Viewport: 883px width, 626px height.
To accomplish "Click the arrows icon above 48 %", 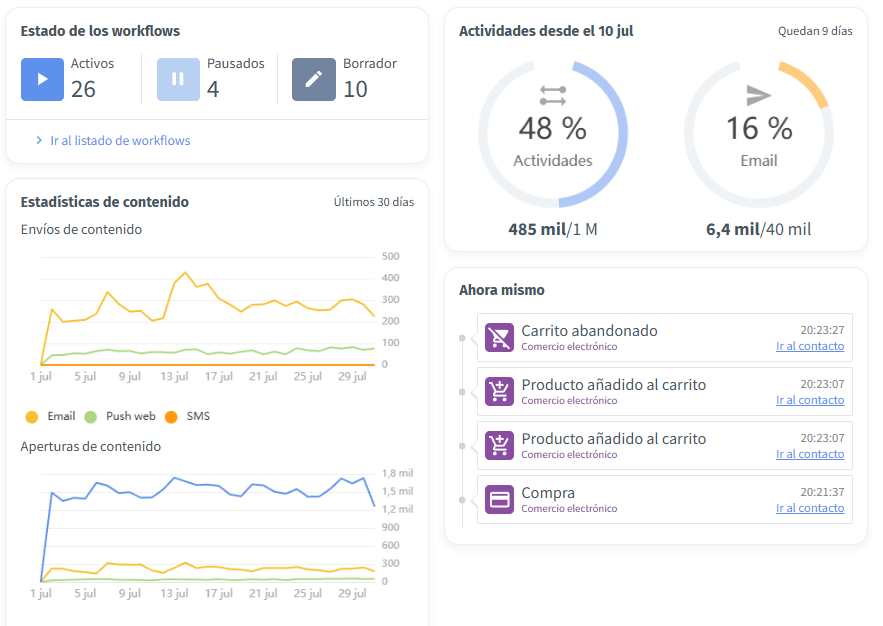I will click(x=553, y=95).
